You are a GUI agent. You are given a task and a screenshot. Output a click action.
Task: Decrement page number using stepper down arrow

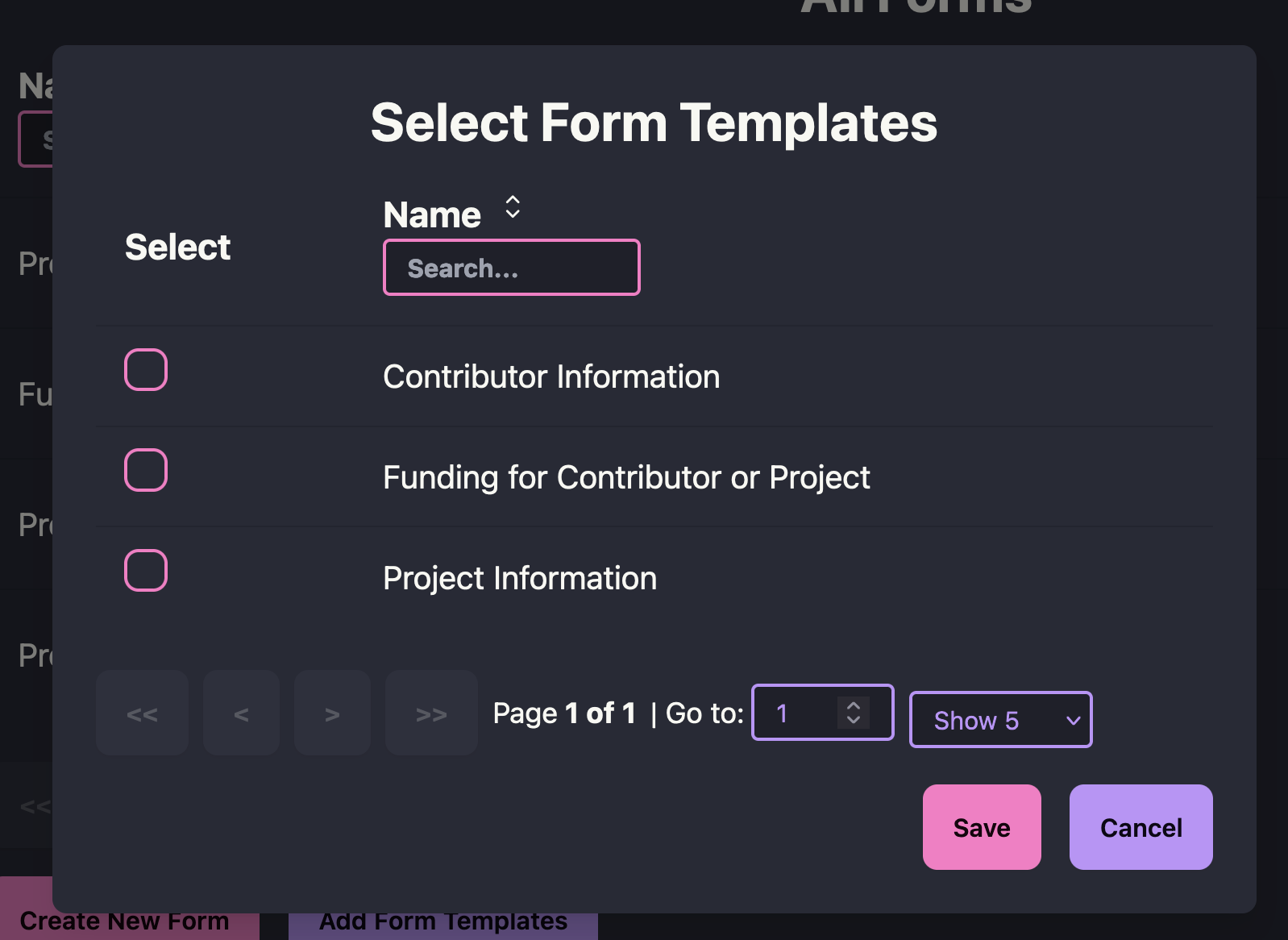point(854,720)
